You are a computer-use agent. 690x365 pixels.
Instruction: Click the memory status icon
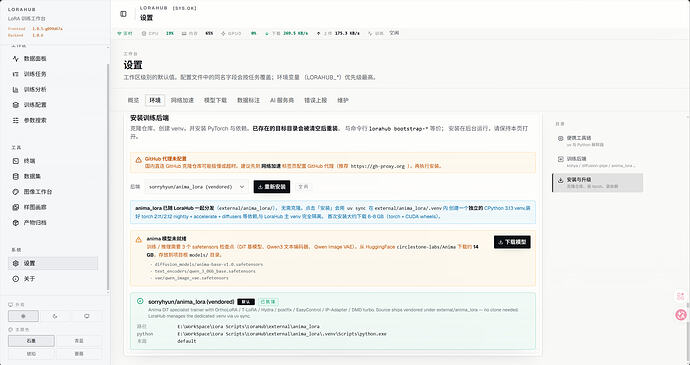click(x=184, y=33)
